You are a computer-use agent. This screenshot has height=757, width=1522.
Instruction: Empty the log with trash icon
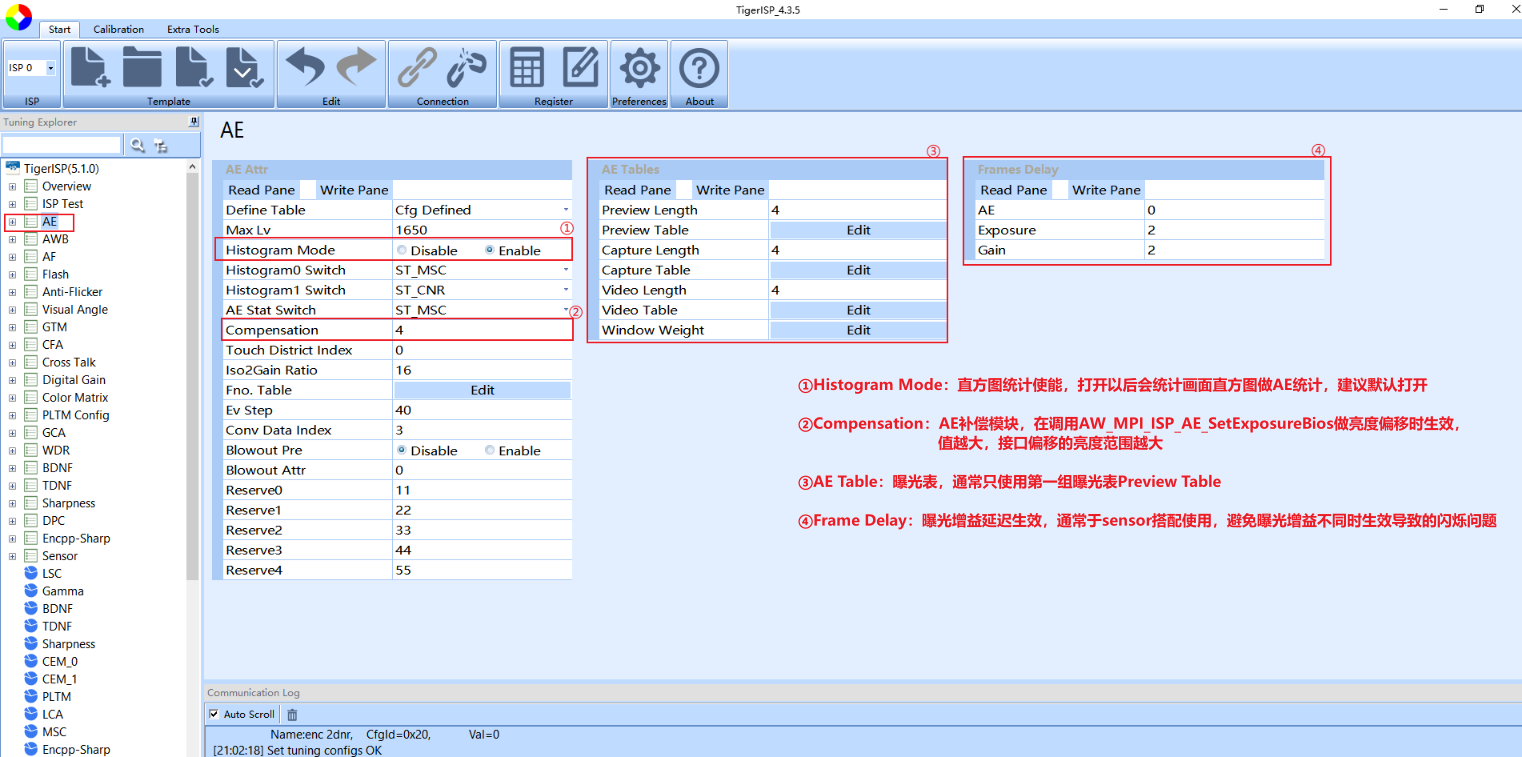click(x=292, y=714)
